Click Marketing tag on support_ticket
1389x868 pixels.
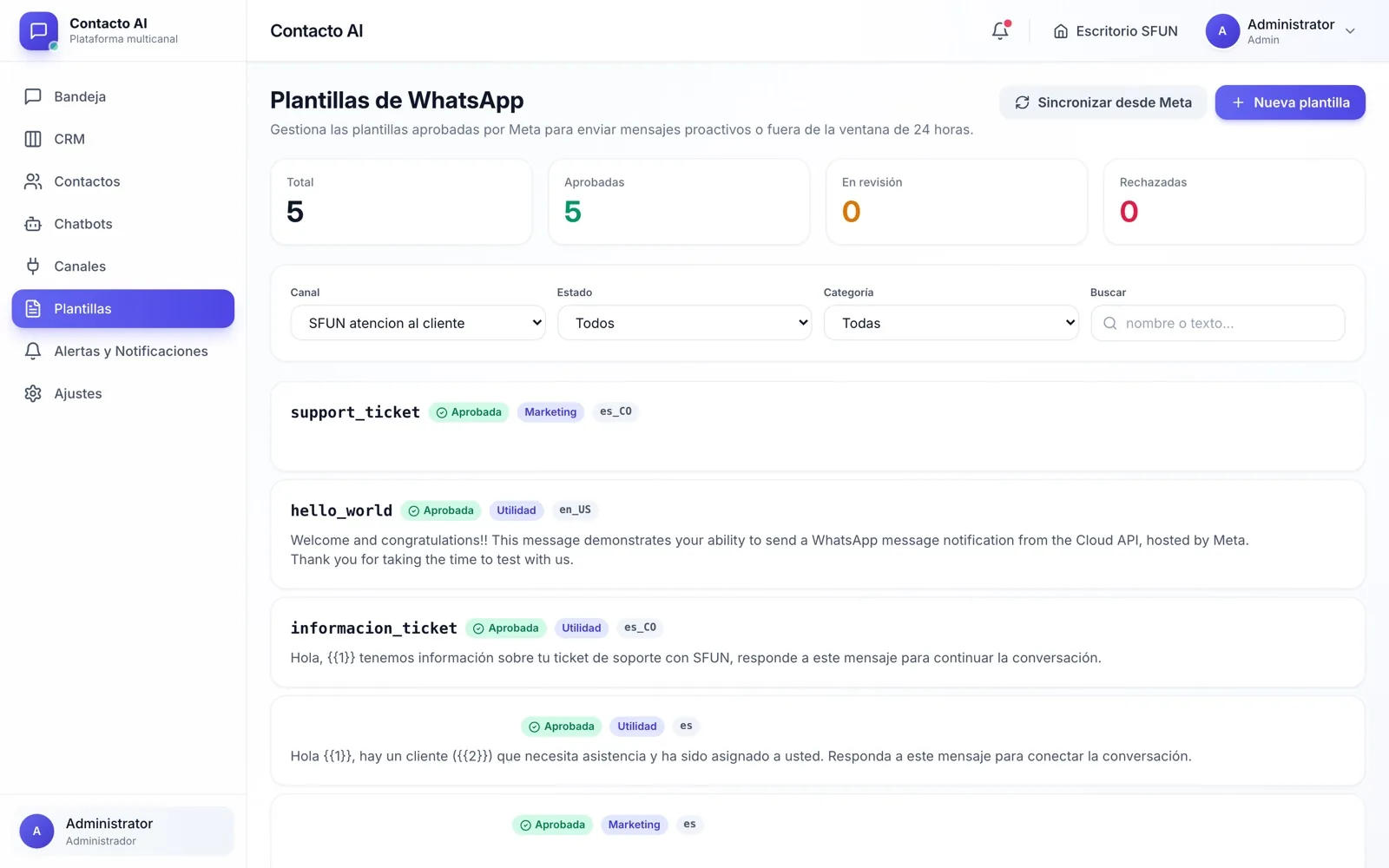[550, 412]
